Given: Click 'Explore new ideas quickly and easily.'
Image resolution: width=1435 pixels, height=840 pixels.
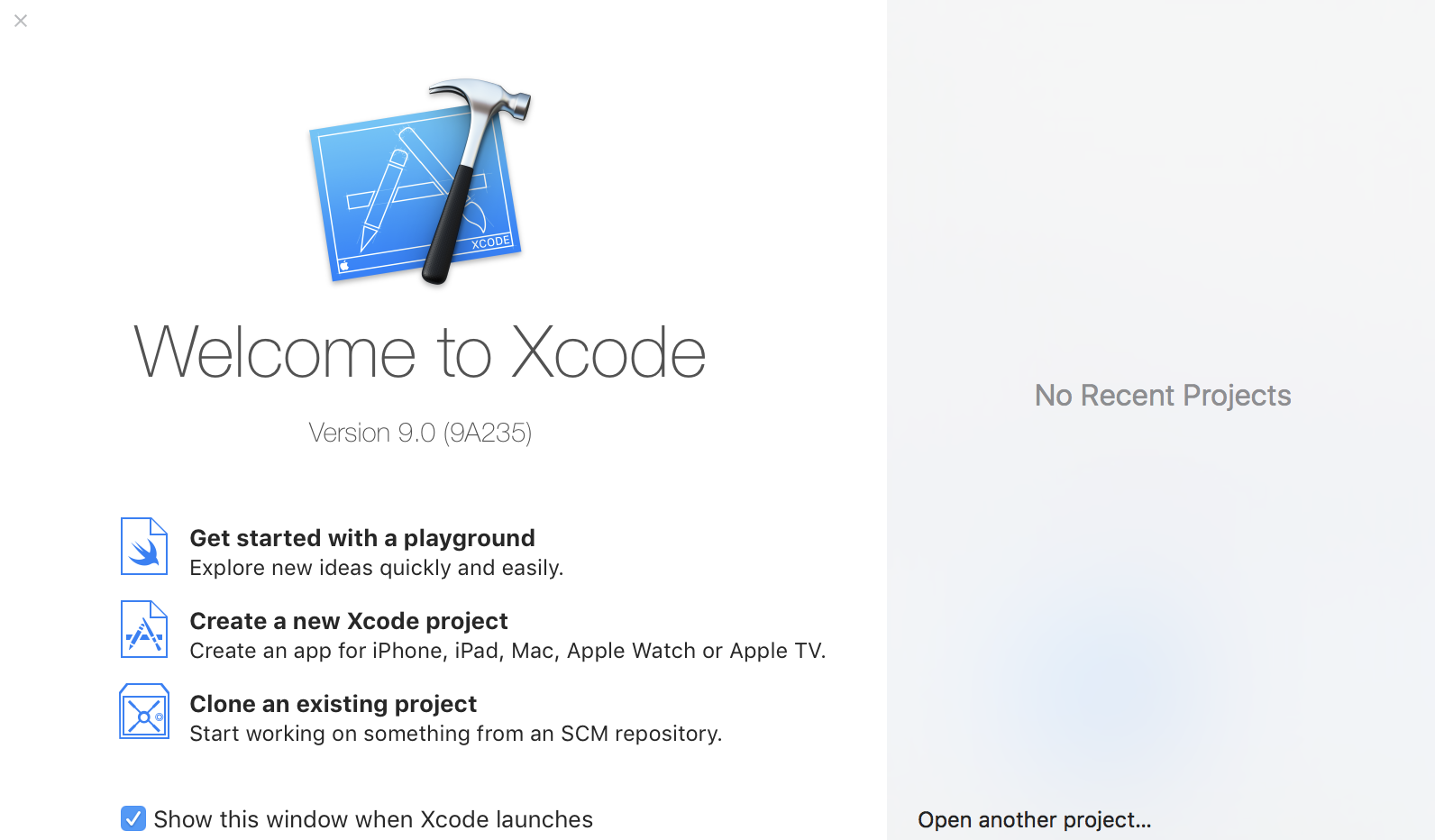Looking at the screenshot, I should (x=377, y=568).
